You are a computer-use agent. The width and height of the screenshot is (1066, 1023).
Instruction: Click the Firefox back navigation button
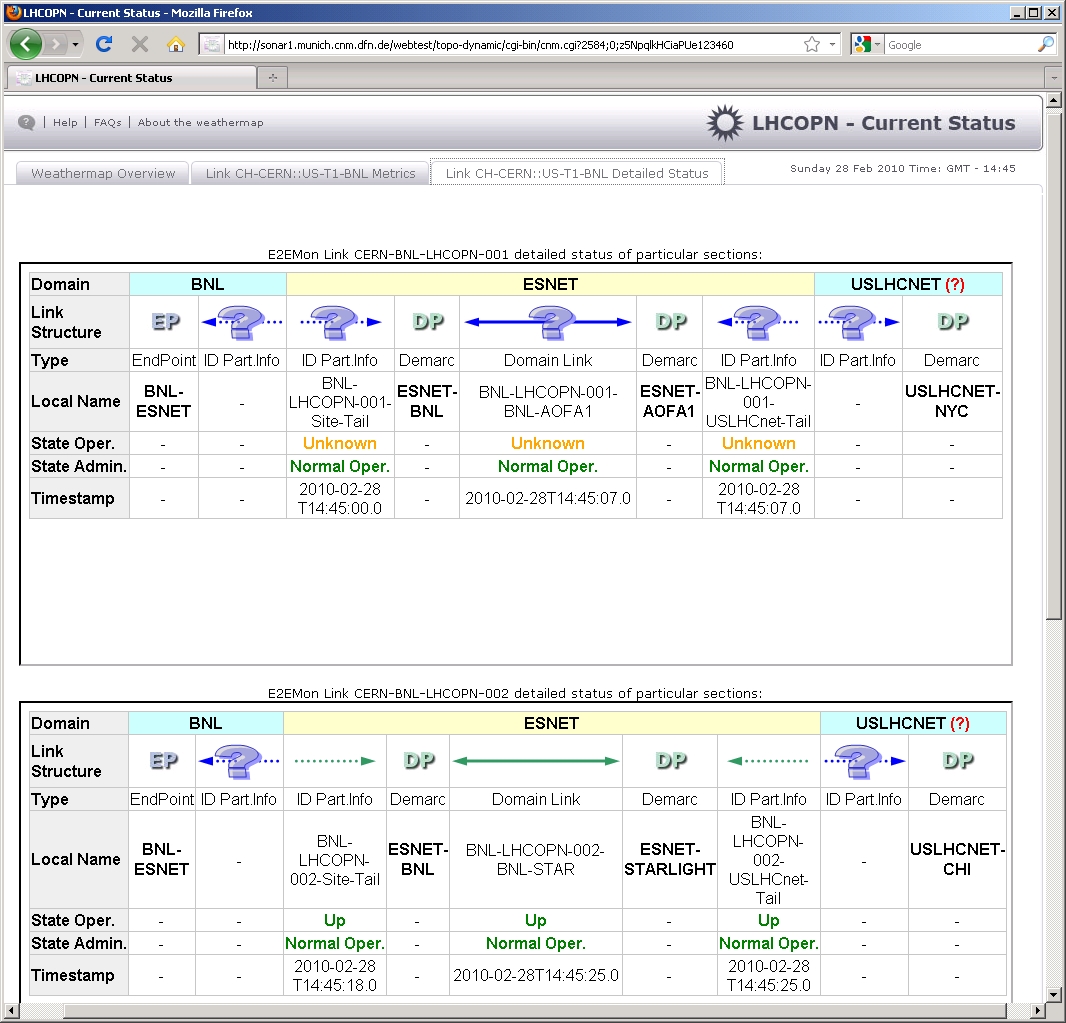[x=25, y=44]
